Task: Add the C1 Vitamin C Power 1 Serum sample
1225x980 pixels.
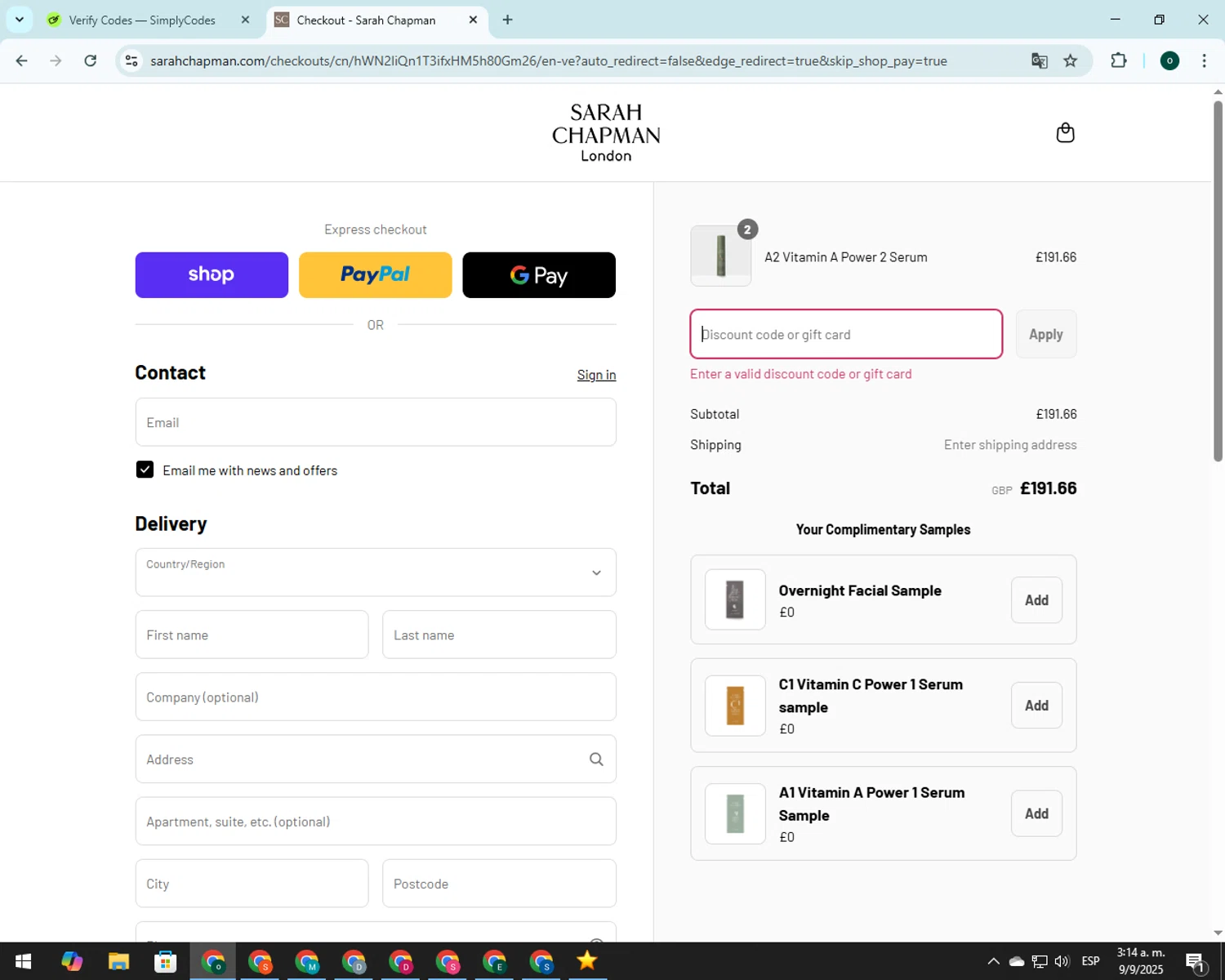Action: pyautogui.click(x=1036, y=706)
